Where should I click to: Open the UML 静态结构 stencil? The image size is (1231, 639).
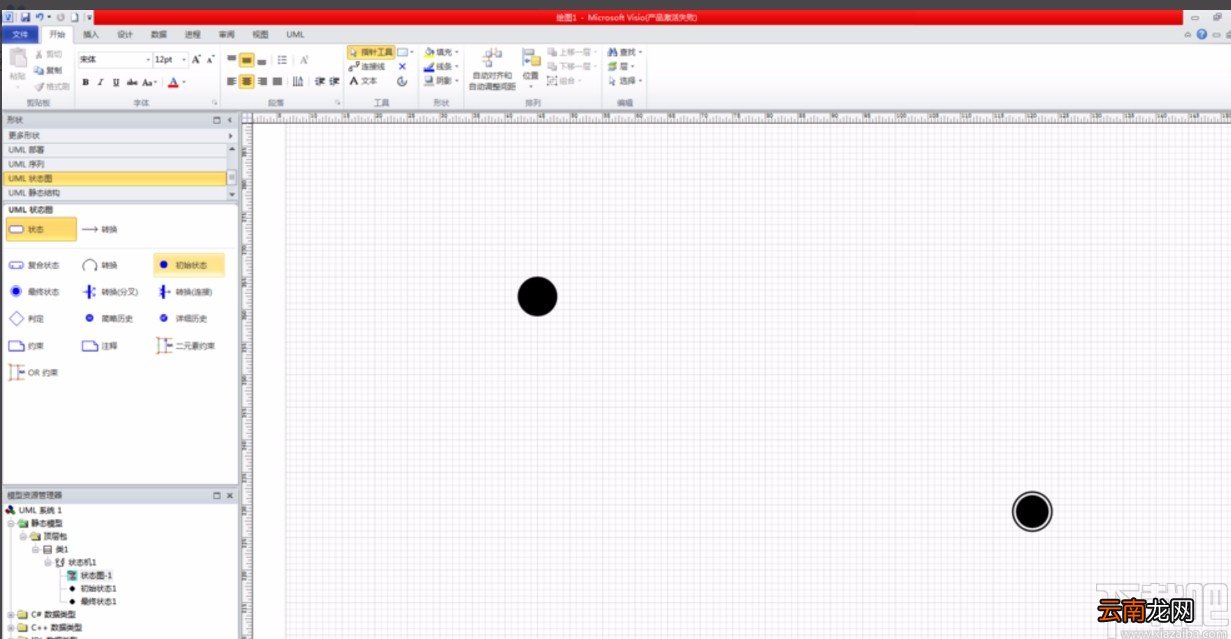(x=114, y=192)
